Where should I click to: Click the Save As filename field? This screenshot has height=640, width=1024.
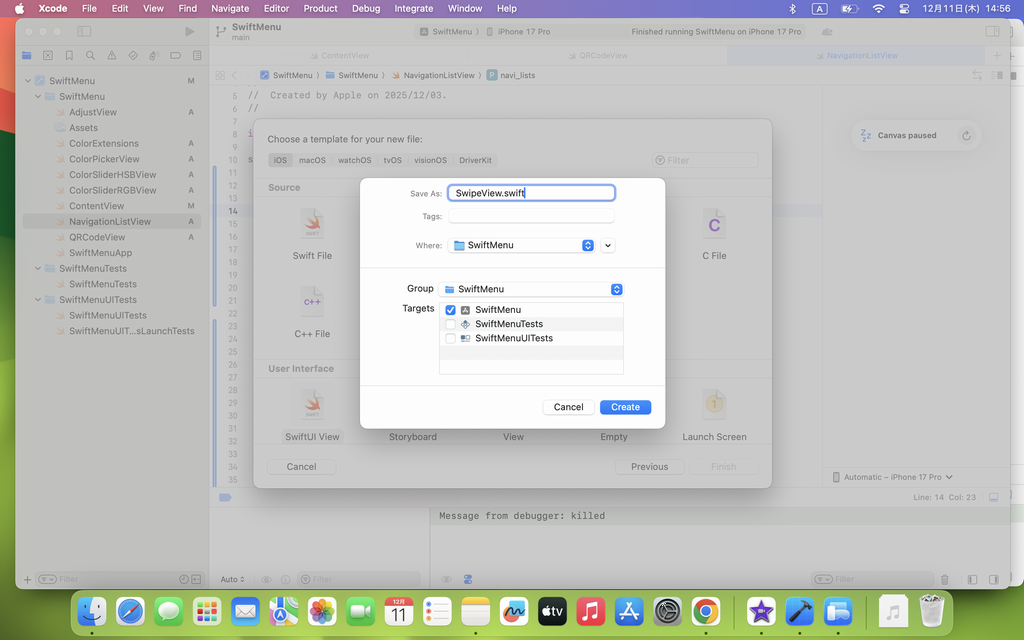tap(531, 193)
